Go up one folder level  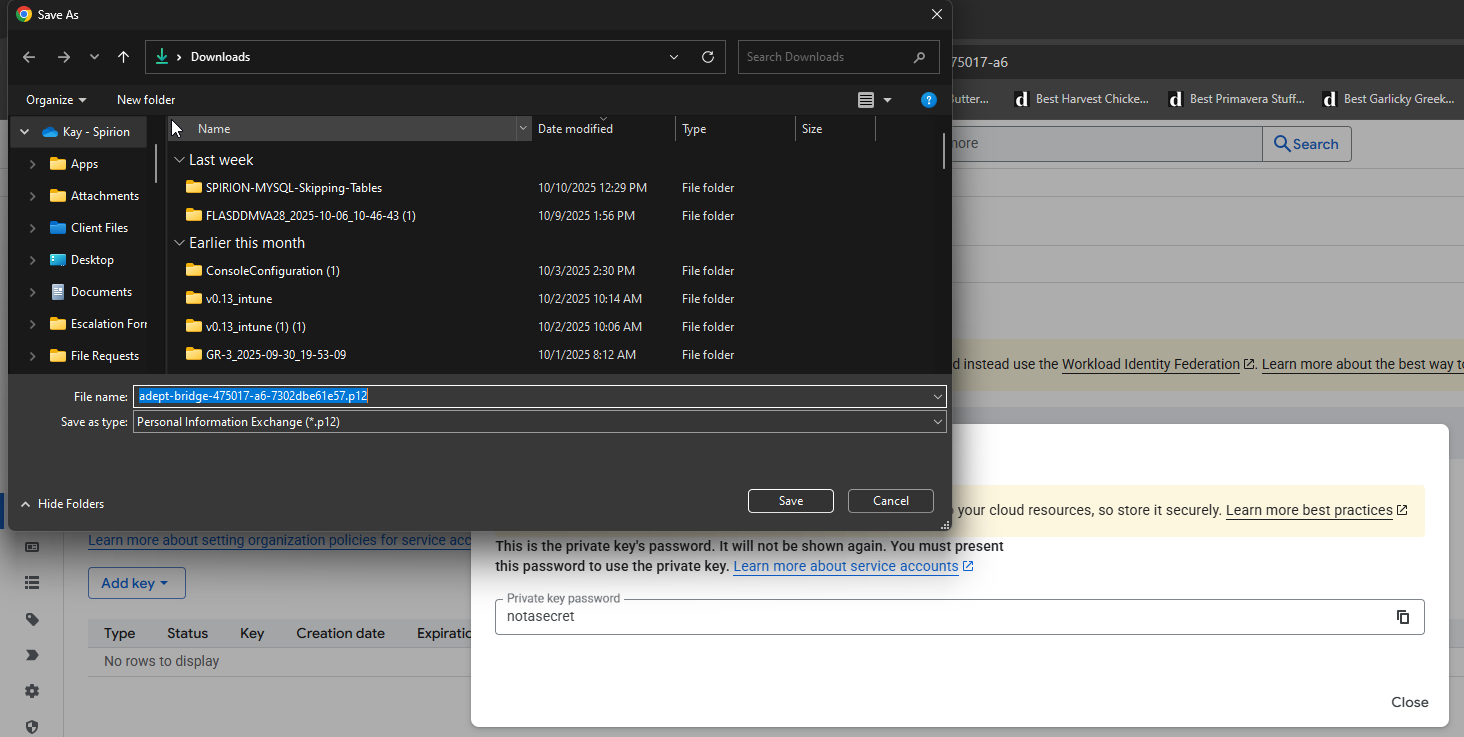click(124, 57)
